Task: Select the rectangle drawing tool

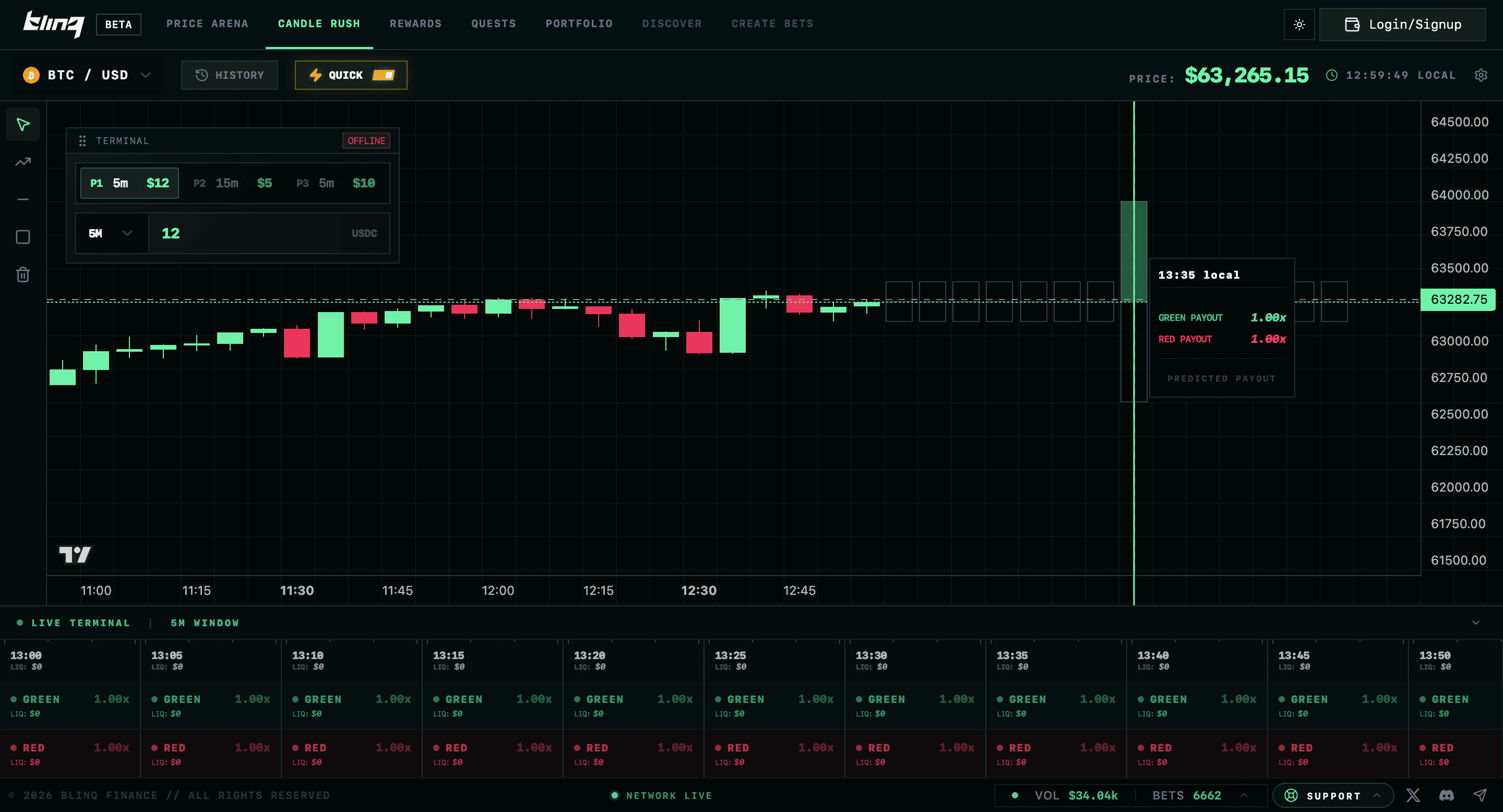Action: [x=23, y=237]
